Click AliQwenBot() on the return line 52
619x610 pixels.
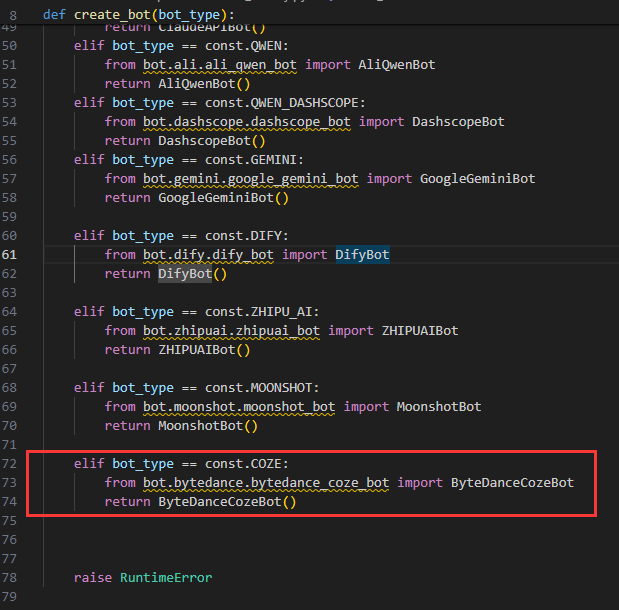(x=204, y=84)
